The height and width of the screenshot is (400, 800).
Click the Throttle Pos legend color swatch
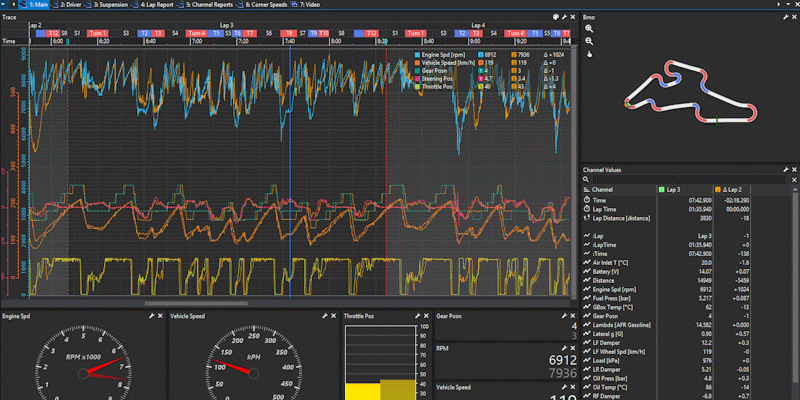pos(417,87)
